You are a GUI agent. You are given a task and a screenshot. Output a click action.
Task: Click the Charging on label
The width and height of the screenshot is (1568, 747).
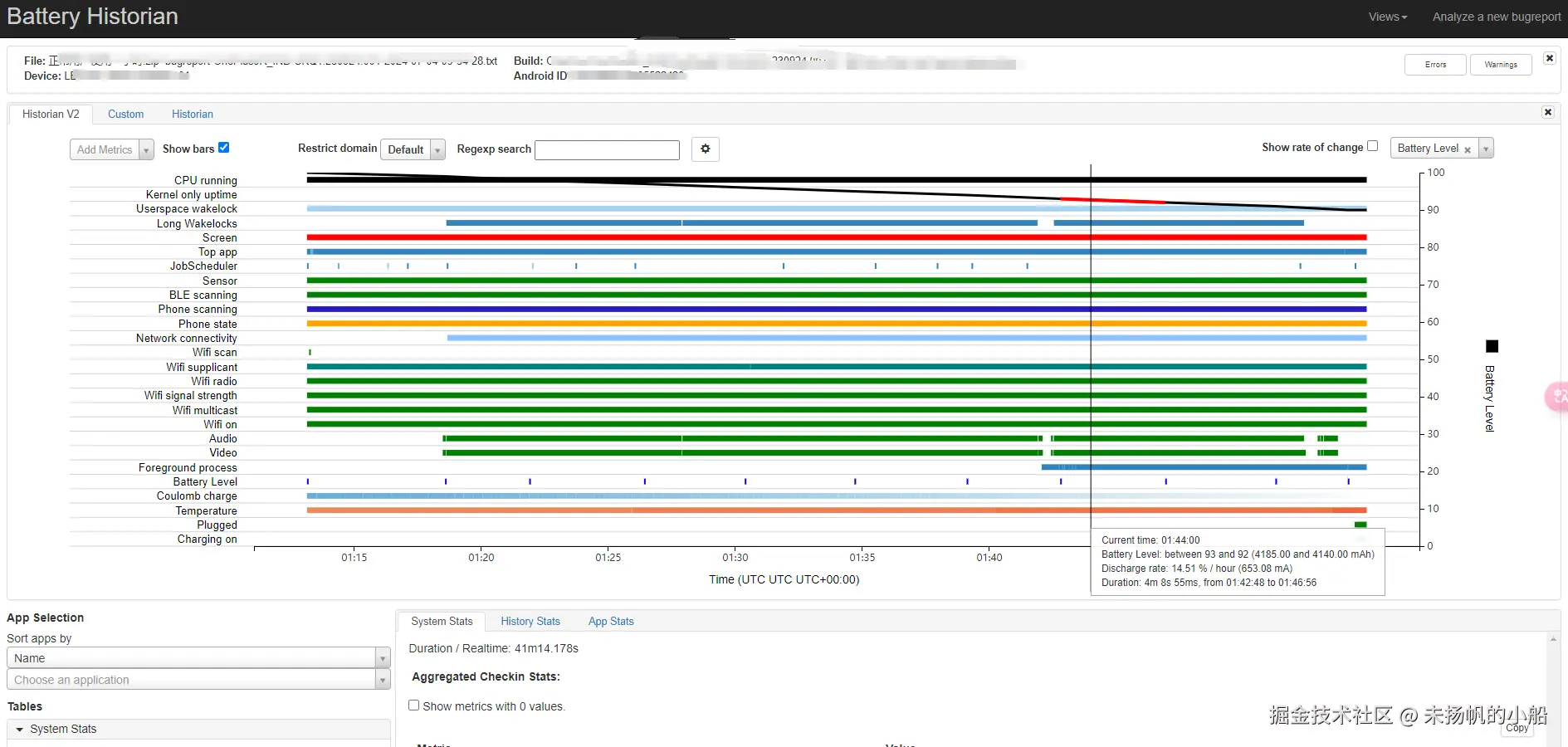point(207,539)
